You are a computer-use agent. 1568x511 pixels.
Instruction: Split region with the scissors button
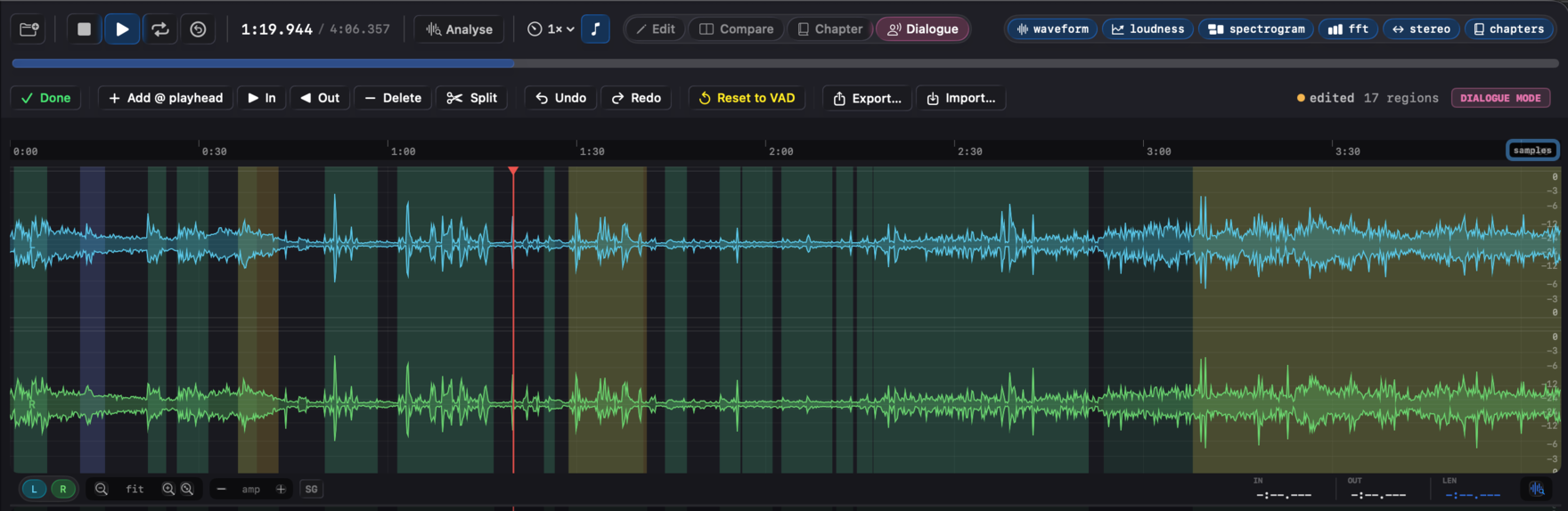[x=472, y=98]
